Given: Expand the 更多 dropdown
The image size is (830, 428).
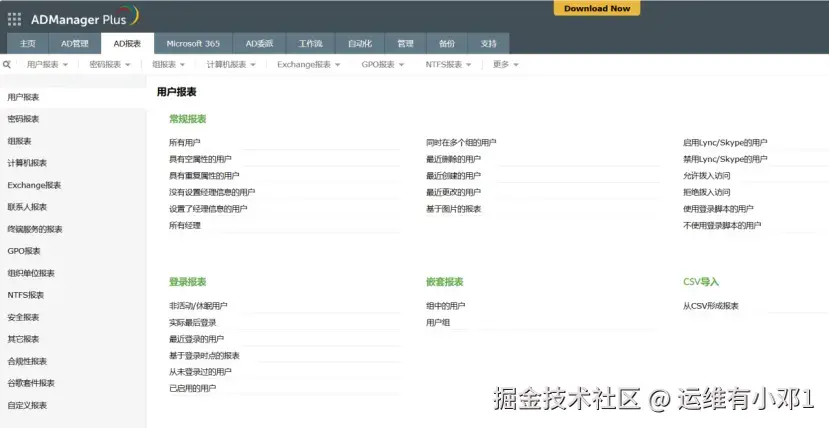Looking at the screenshot, I should point(506,65).
